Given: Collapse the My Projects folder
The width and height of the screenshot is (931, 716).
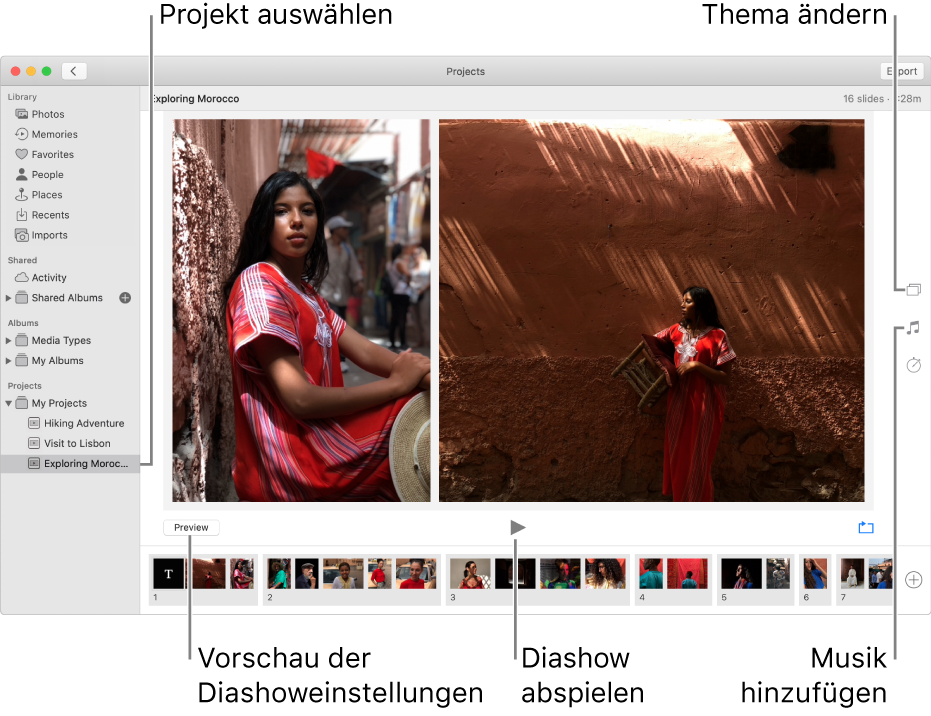Looking at the screenshot, I should (8, 404).
